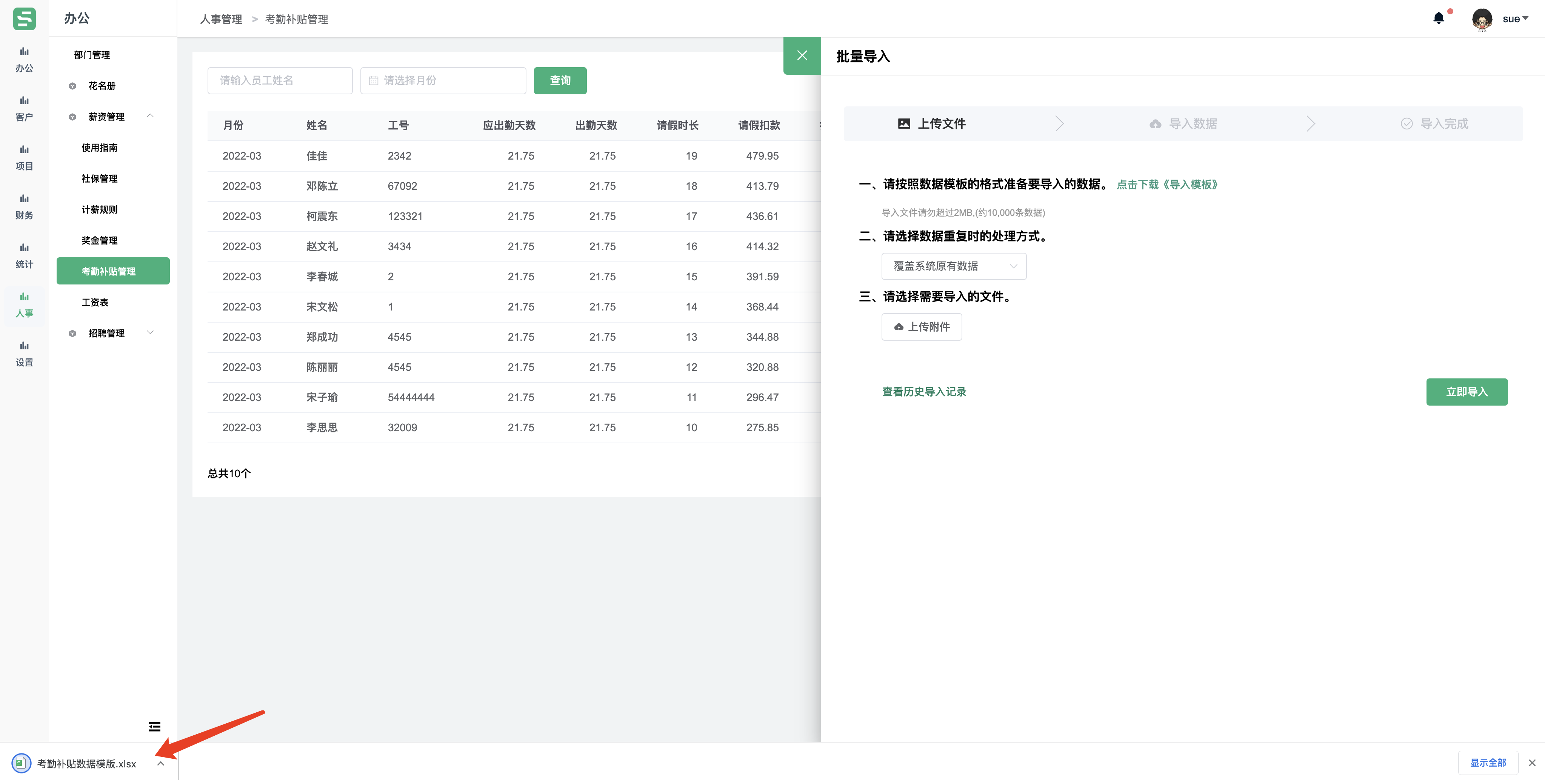Open the sue account dropdown
Viewport: 1545px width, 784px height.
pos(1515,18)
